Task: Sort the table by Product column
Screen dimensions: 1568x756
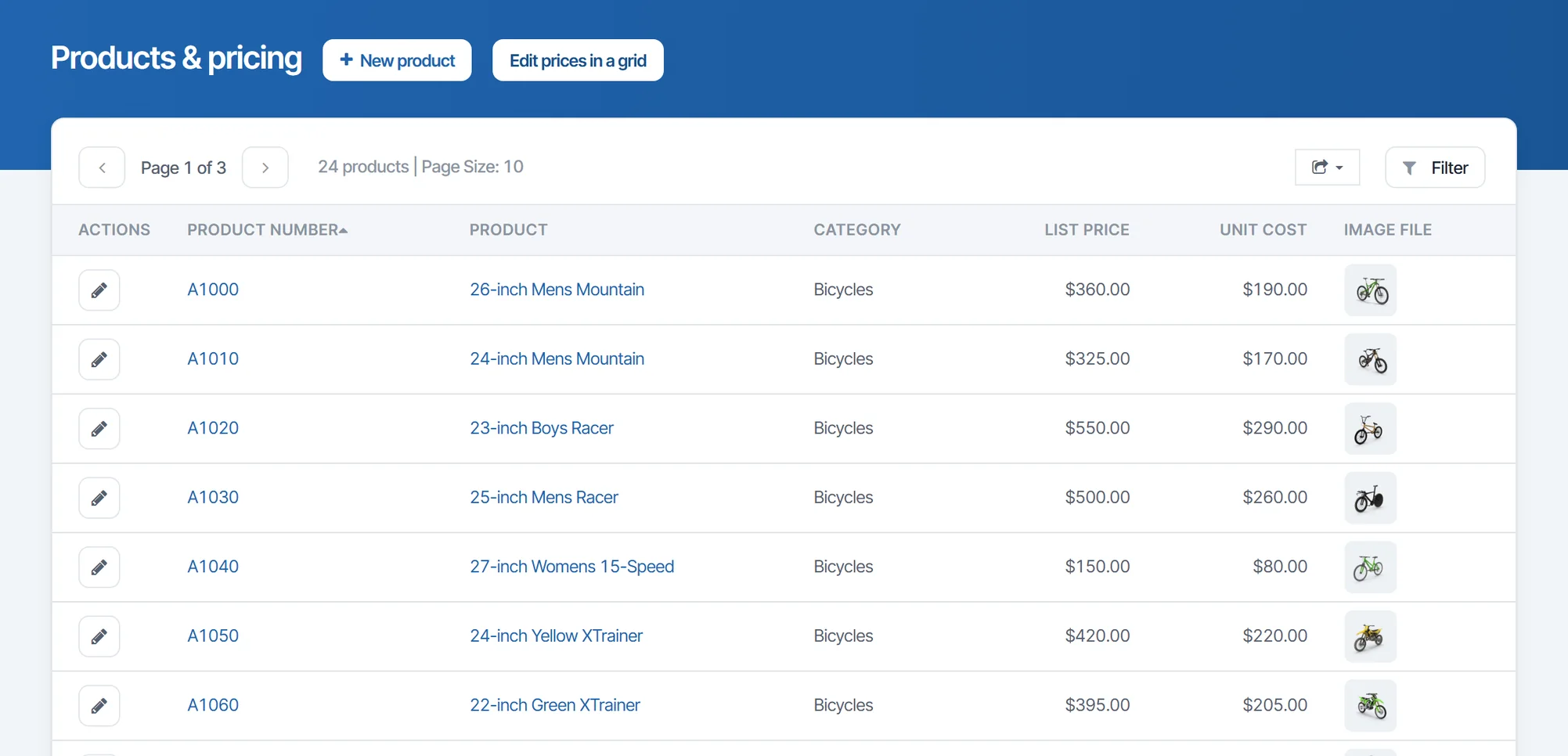Action: 508,230
